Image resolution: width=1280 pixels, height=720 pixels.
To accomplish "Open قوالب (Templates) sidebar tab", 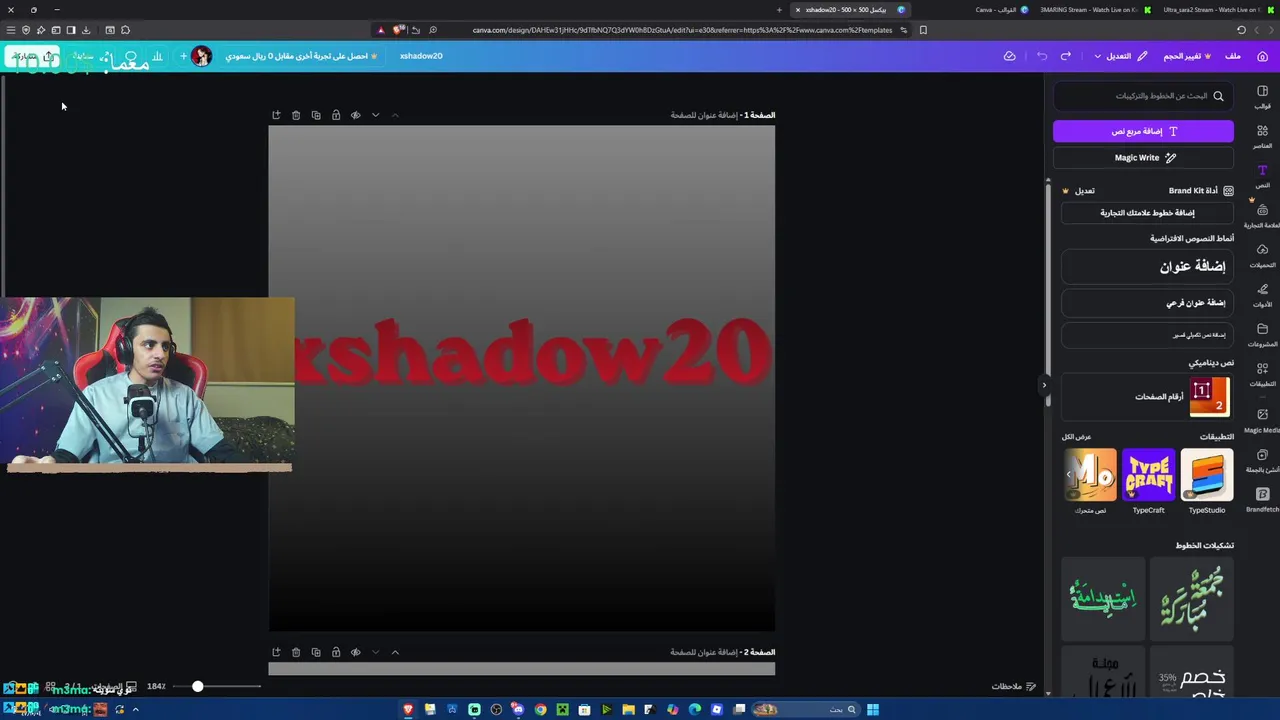I will tap(1262, 96).
